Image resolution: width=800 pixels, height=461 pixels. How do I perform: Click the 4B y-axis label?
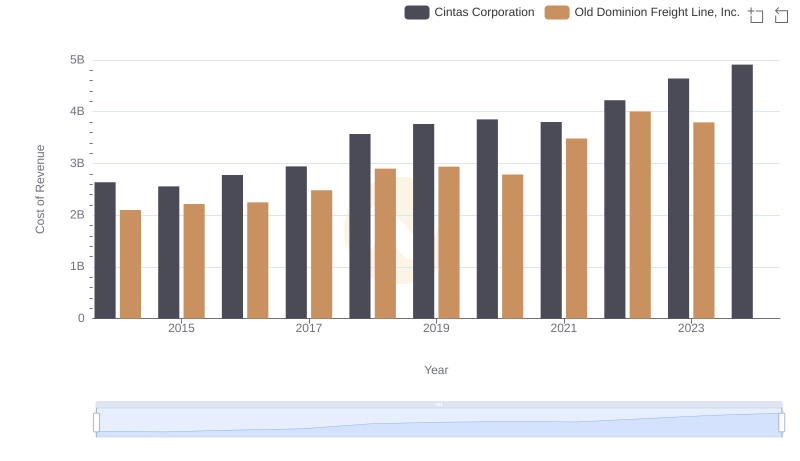click(x=77, y=112)
